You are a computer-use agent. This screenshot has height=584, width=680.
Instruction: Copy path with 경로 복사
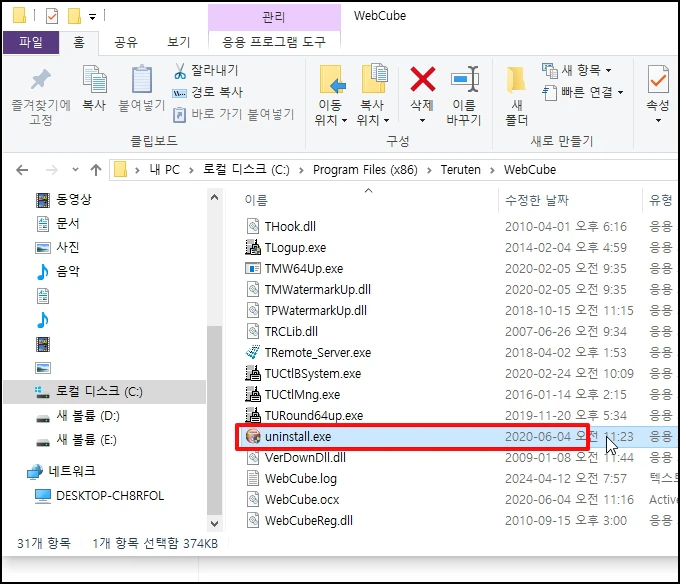pyautogui.click(x=208, y=92)
